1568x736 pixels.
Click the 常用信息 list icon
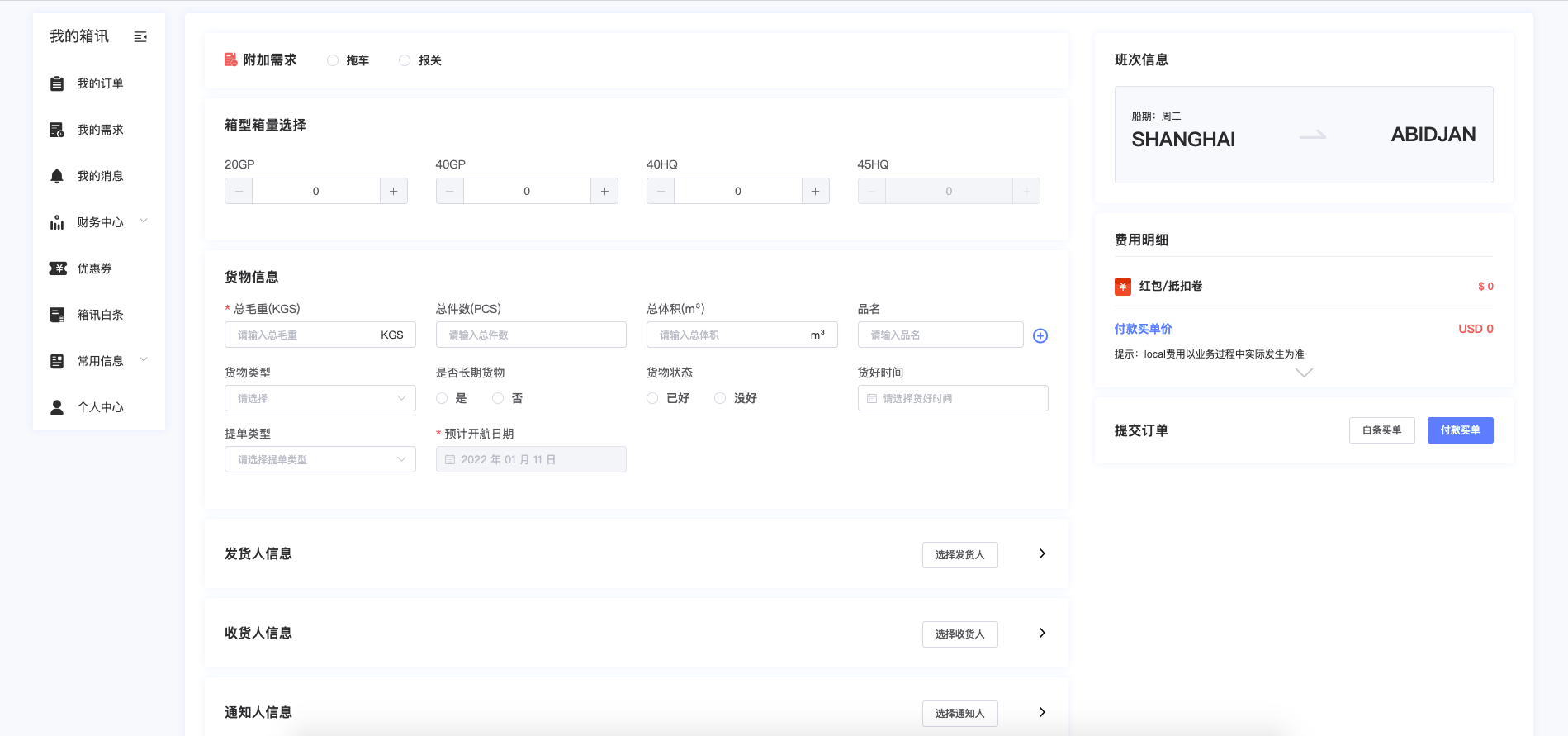pos(57,361)
